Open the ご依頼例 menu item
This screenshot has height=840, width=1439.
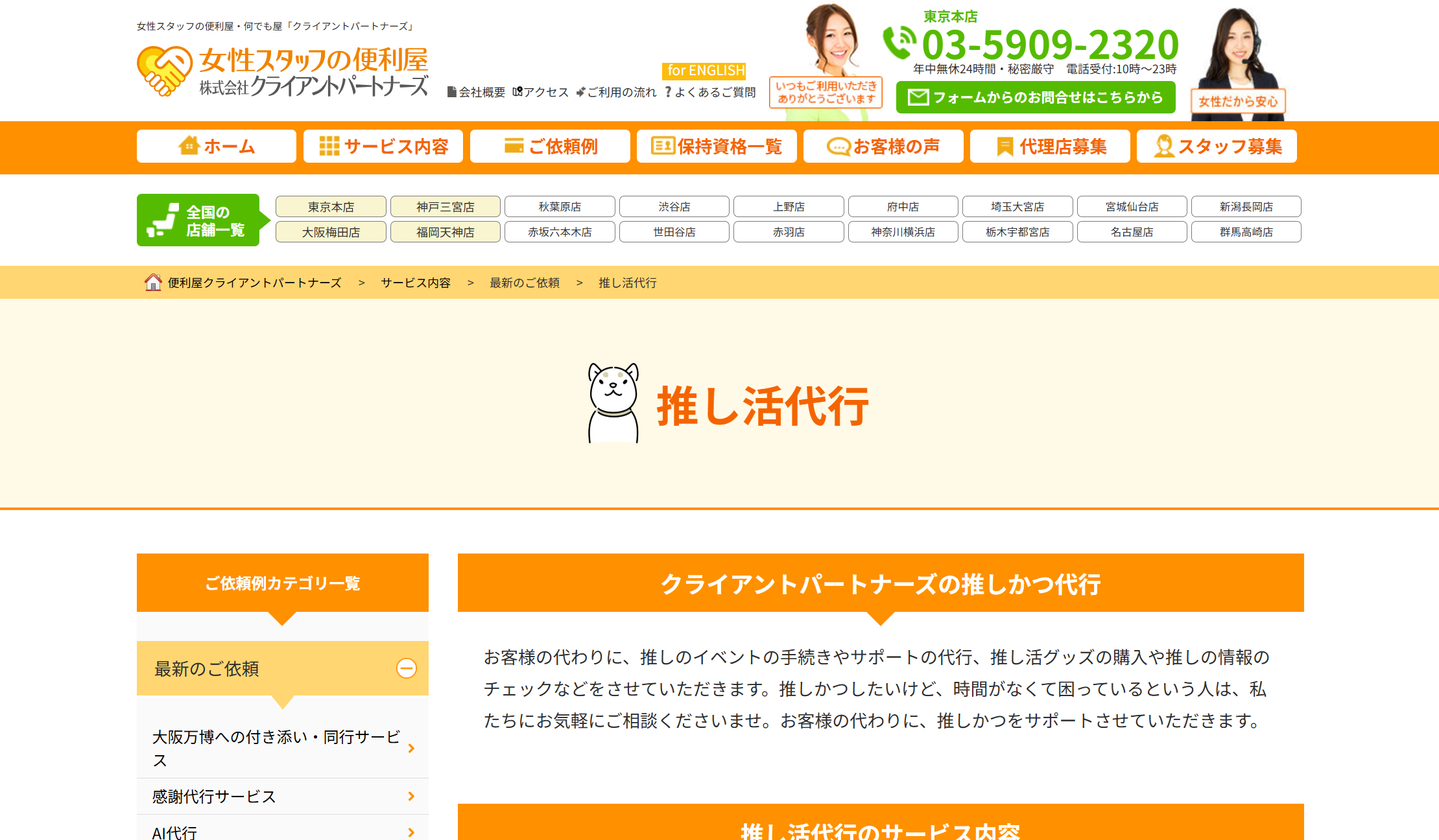[x=550, y=146]
